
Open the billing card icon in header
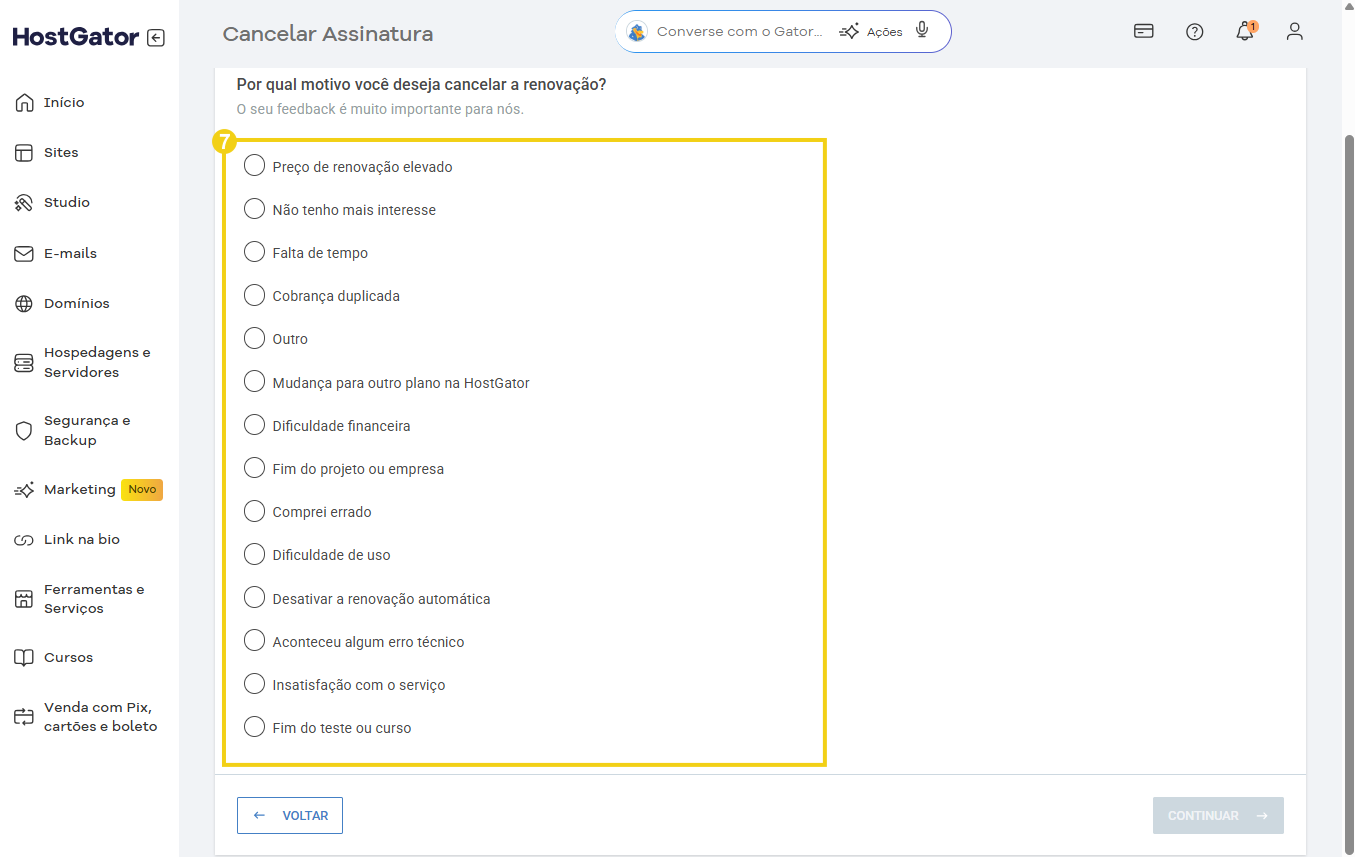[1143, 31]
